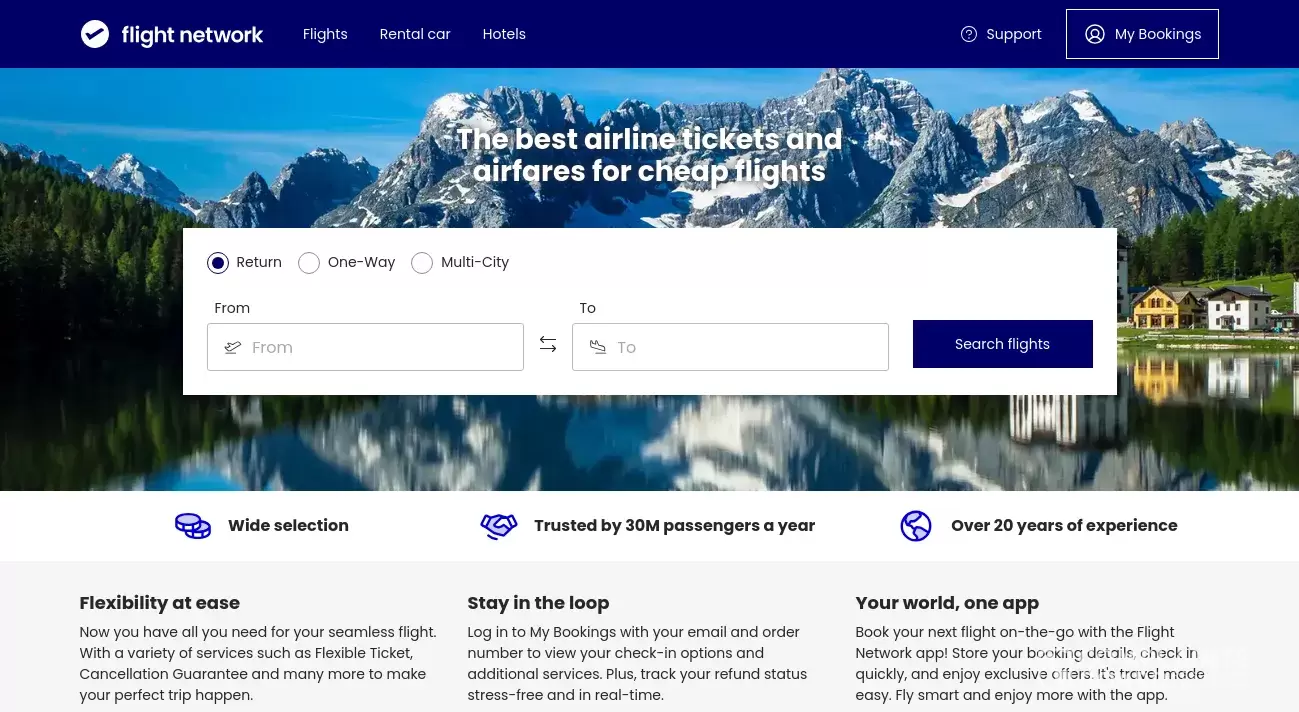
Task: Choose the Multi-City radio option
Action: point(422,263)
